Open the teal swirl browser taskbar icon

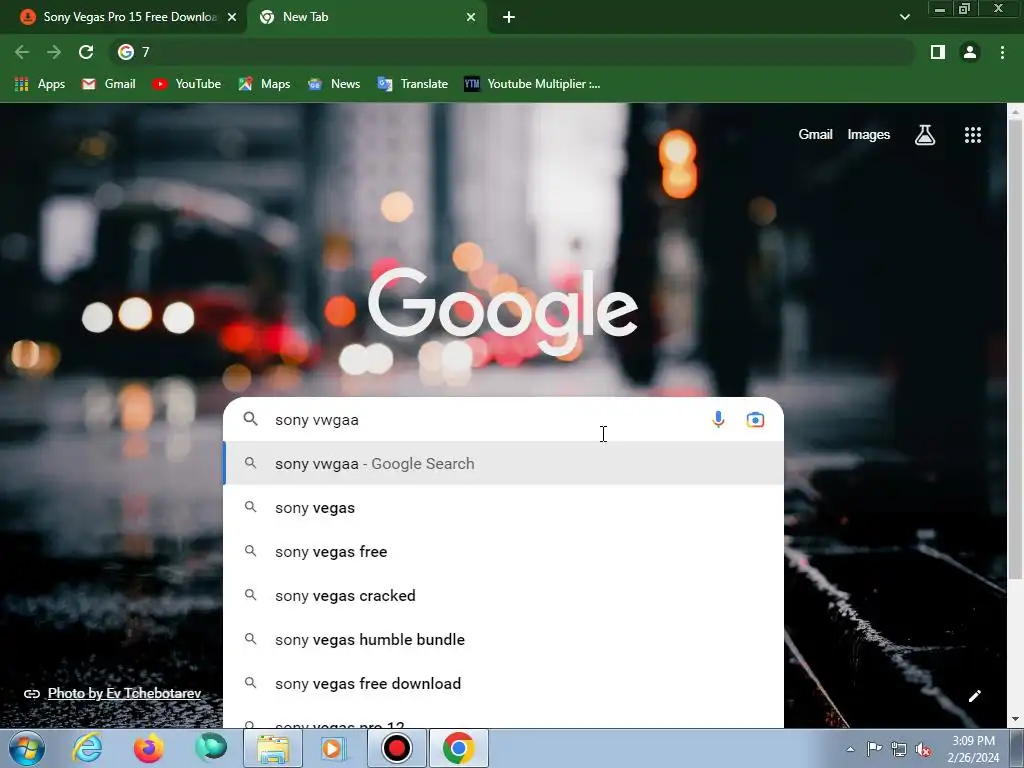pos(210,748)
